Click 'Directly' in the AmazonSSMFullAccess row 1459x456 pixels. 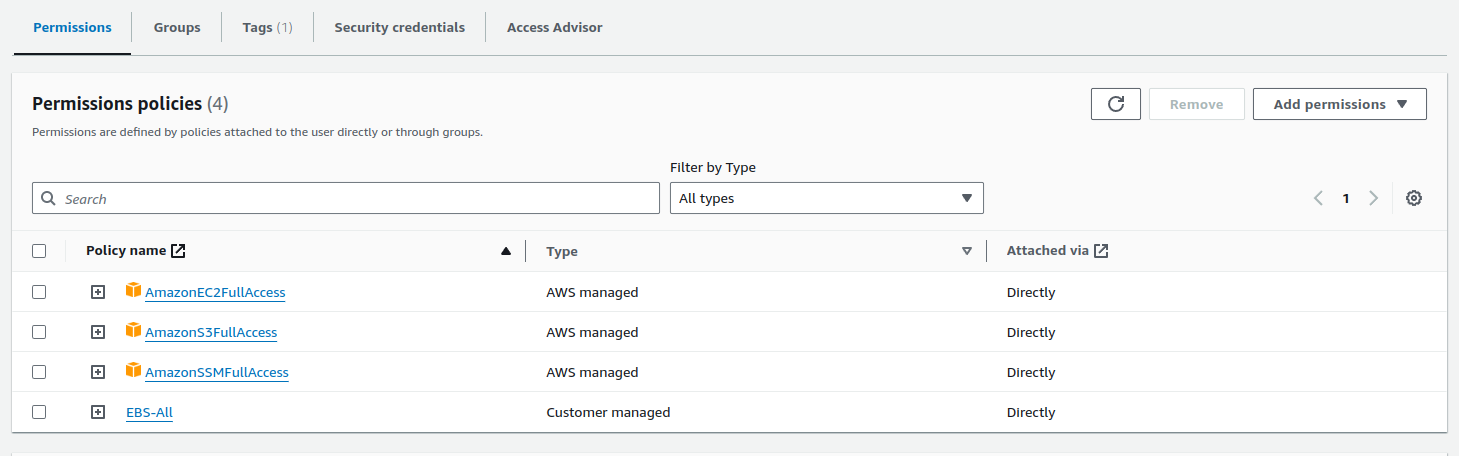pyautogui.click(x=1031, y=372)
